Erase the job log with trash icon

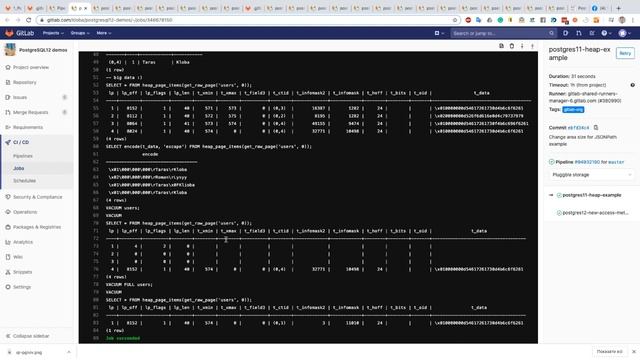click(x=511, y=46)
